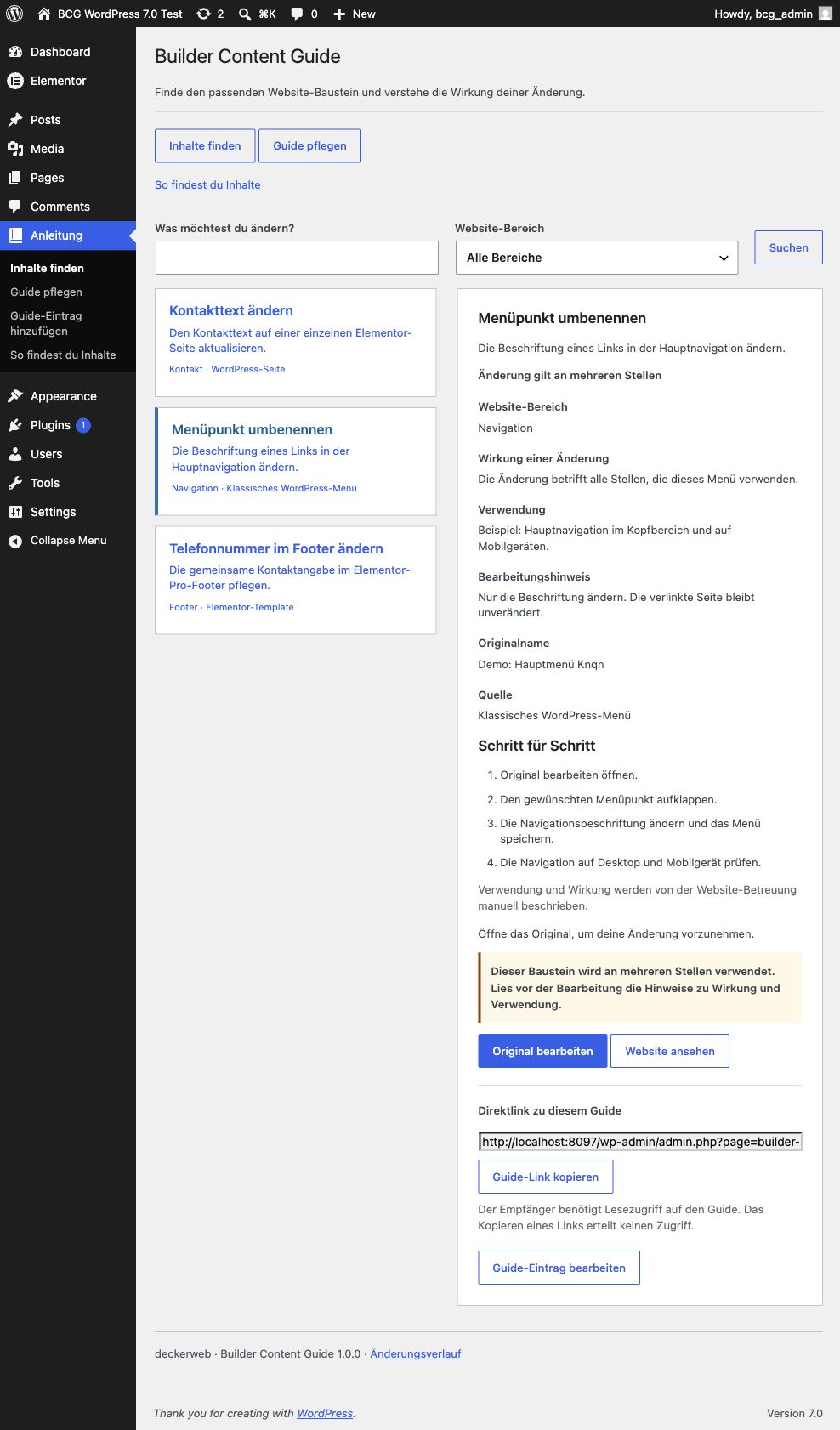Open Guide pflegen submenu item
This screenshot has height=1430, width=840.
[x=46, y=292]
